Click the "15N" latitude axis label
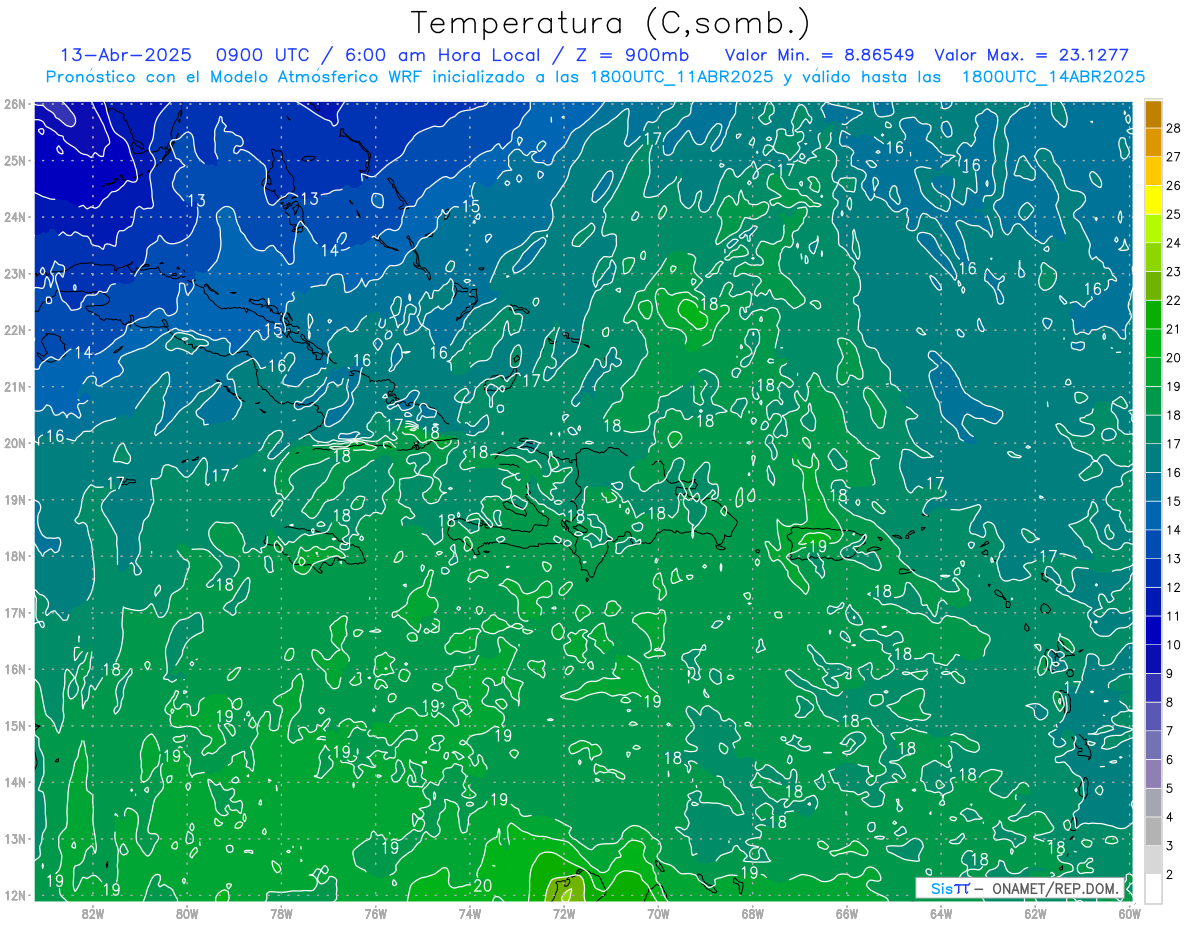 [15, 726]
